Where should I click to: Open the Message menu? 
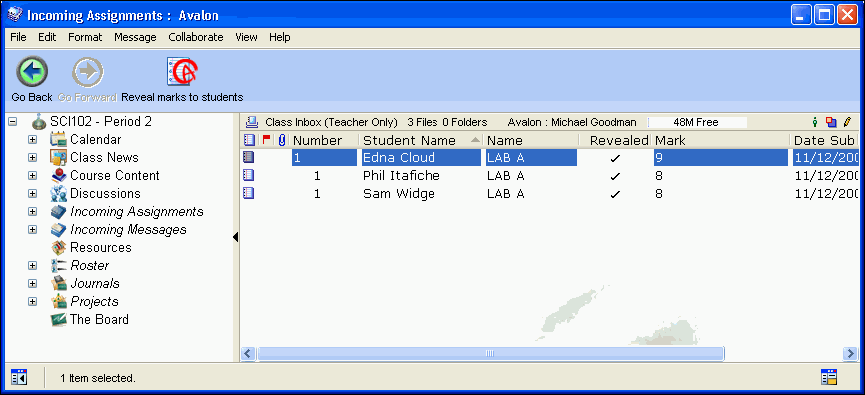135,38
